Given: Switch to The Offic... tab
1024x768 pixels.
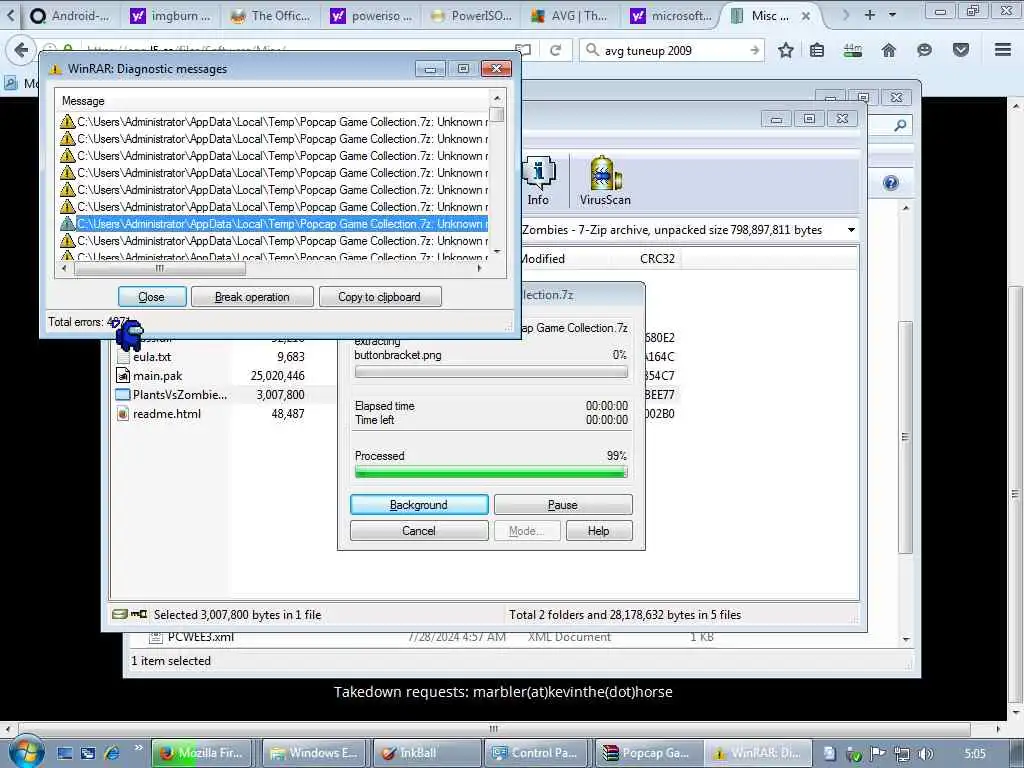Looking at the screenshot, I should (x=272, y=16).
